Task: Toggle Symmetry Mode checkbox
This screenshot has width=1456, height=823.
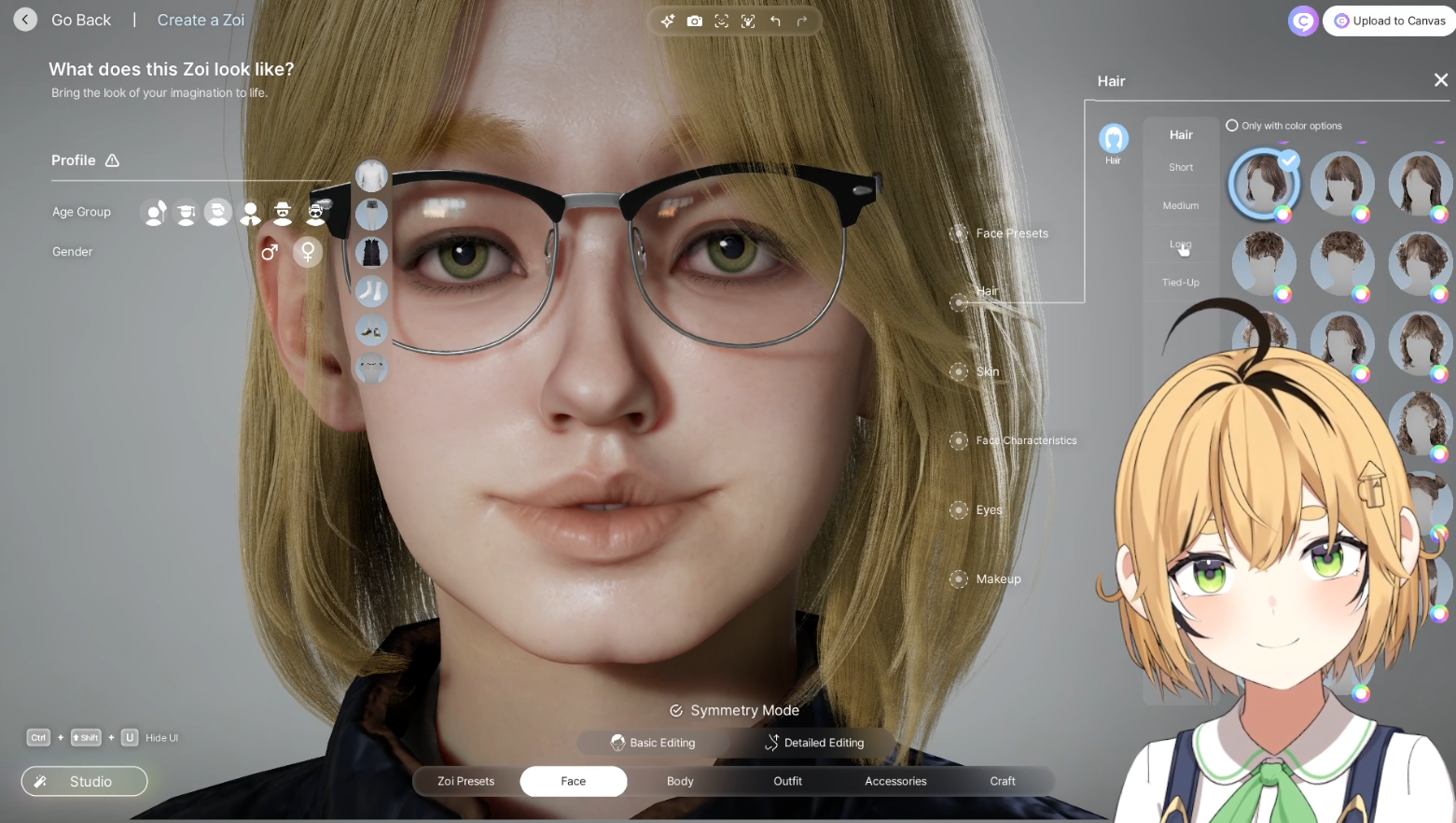Action: point(676,711)
